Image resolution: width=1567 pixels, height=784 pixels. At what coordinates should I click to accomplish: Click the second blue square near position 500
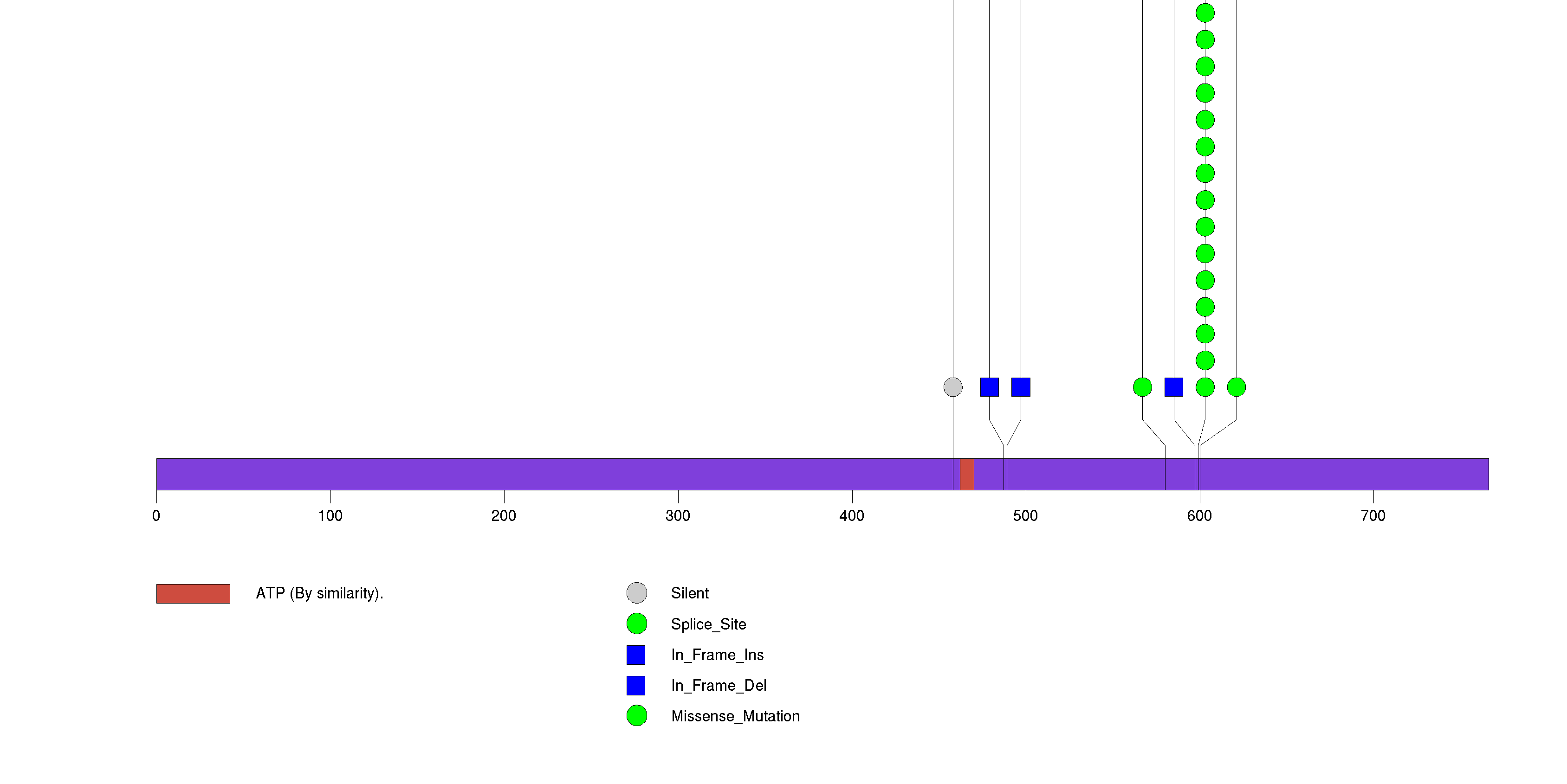[1021, 387]
